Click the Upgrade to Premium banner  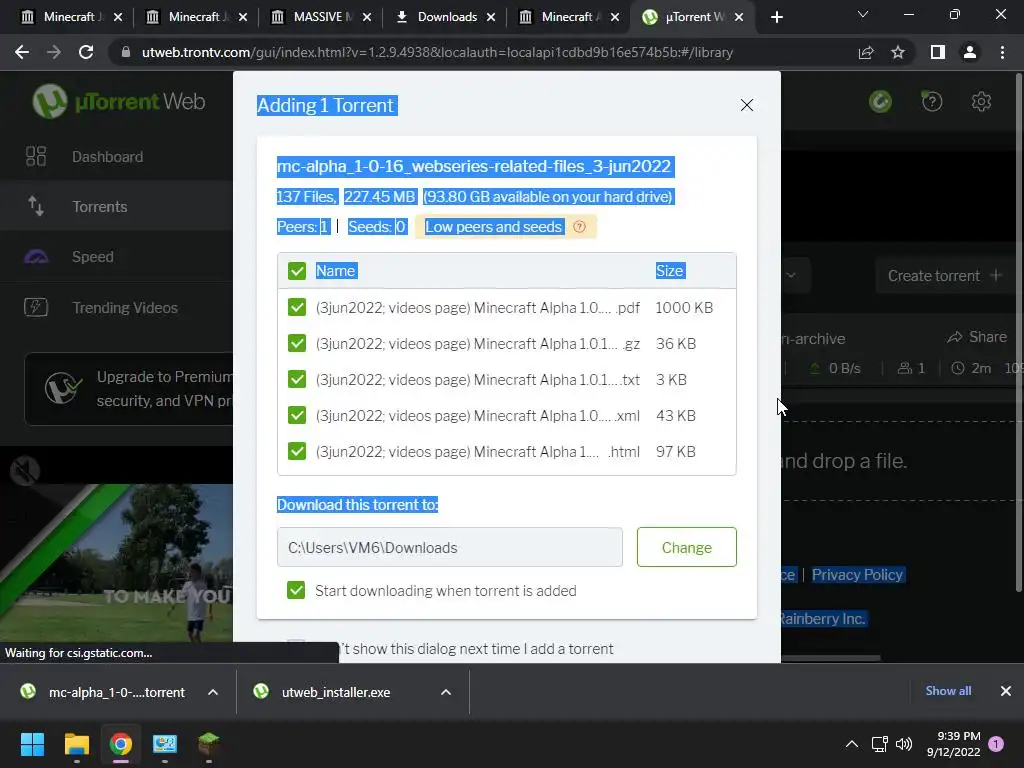coord(129,389)
